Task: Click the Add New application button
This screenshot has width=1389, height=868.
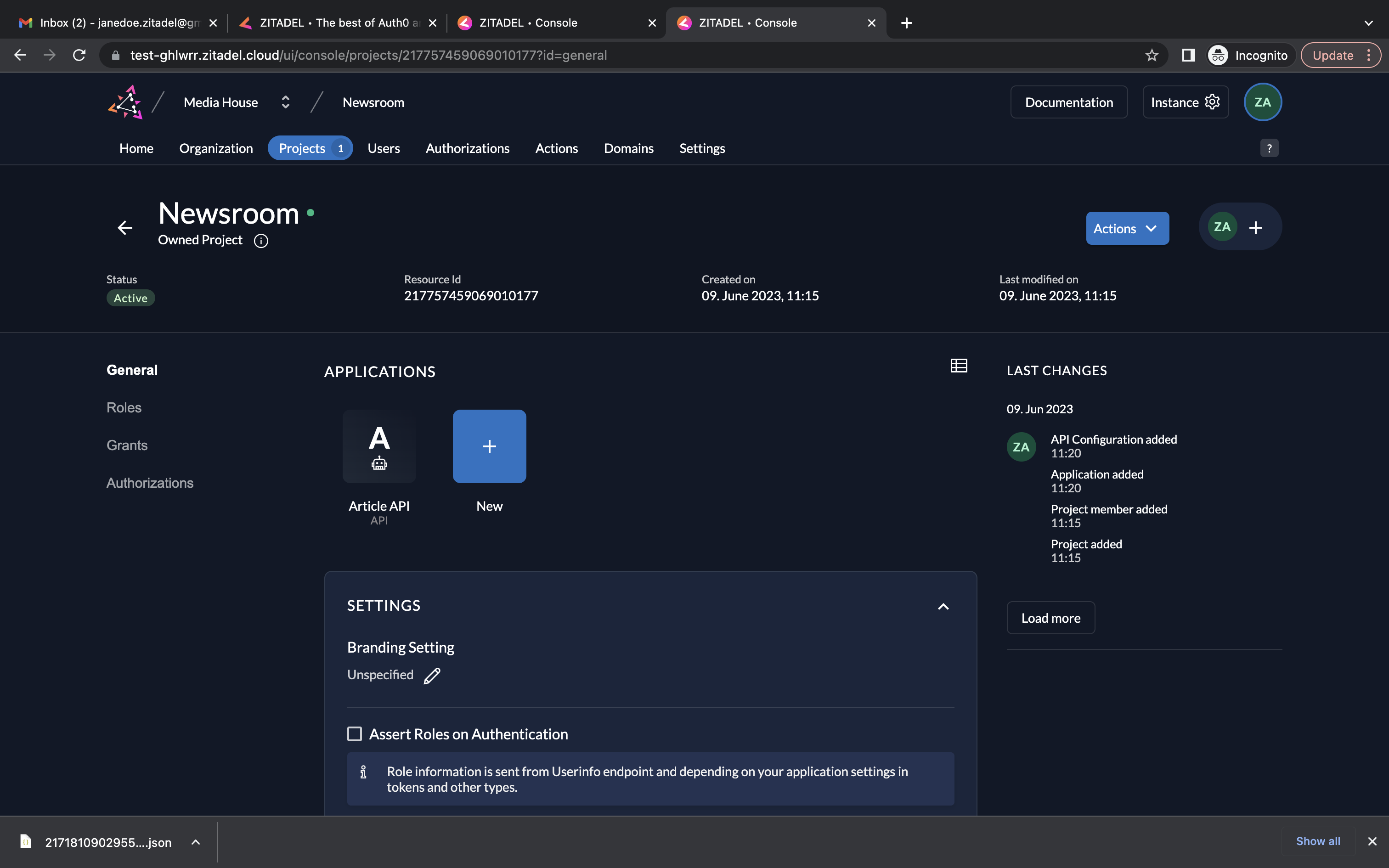Action: [x=489, y=446]
